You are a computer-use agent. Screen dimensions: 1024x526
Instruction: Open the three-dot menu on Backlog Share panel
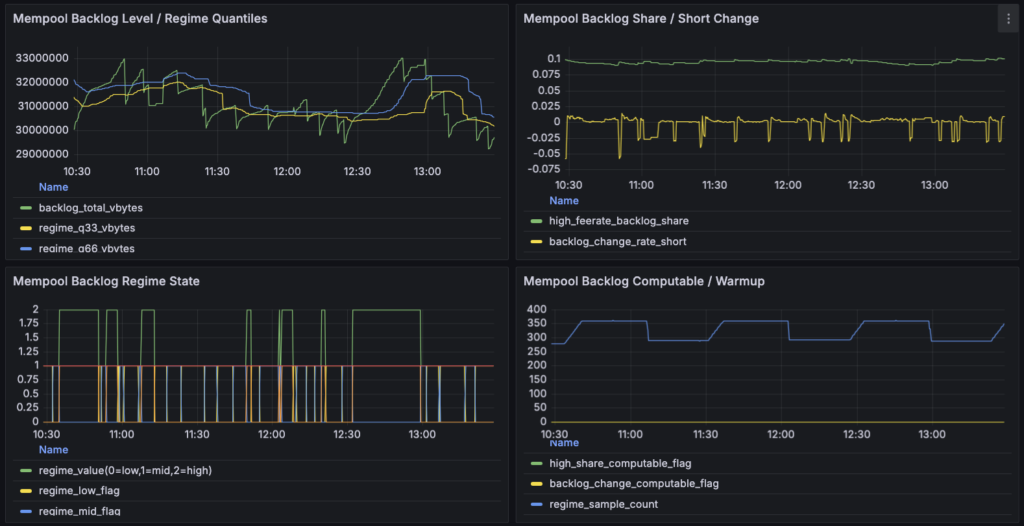tap(1007, 18)
